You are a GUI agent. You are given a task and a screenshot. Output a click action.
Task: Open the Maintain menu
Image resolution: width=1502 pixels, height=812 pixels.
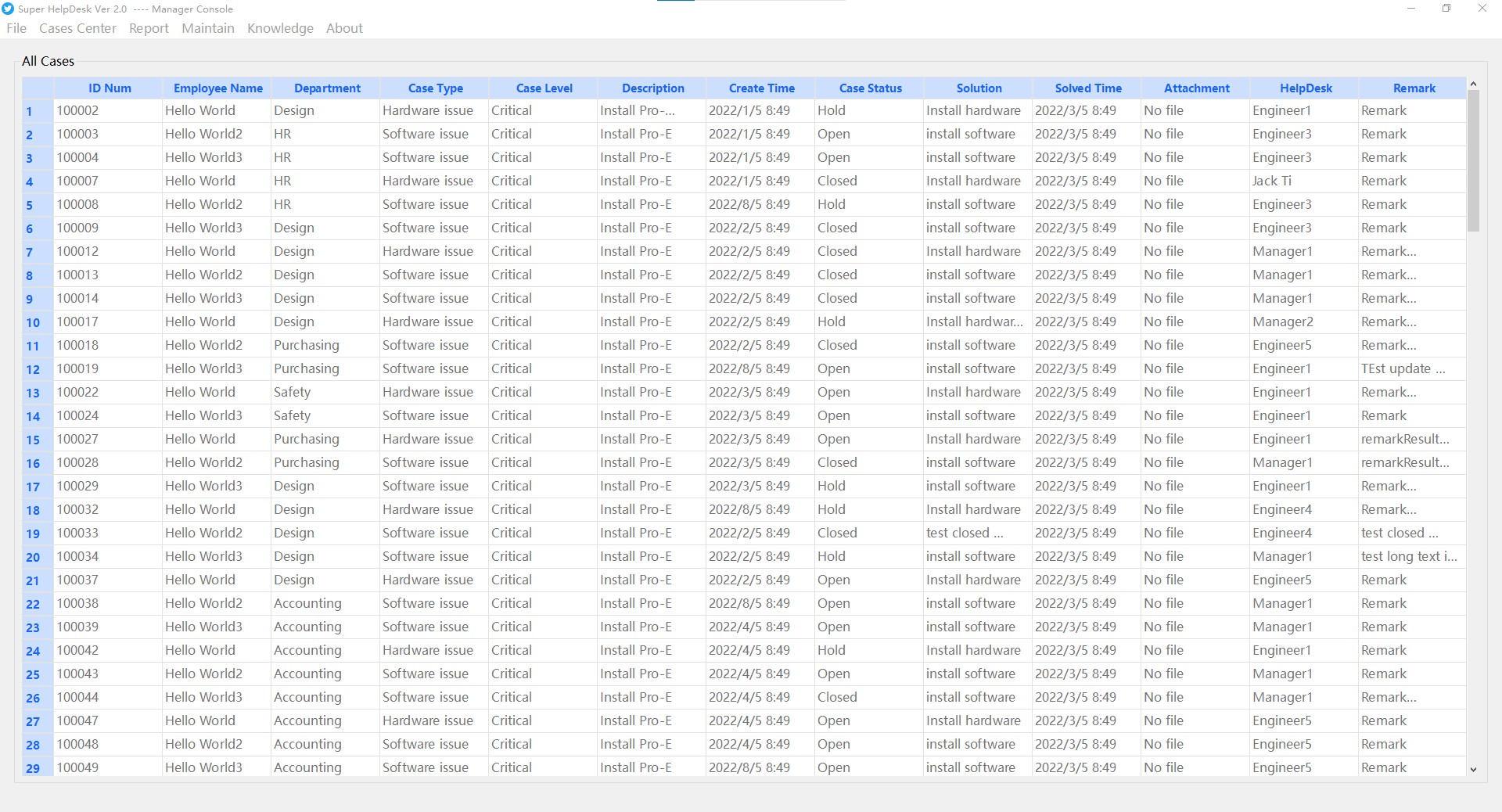[208, 28]
